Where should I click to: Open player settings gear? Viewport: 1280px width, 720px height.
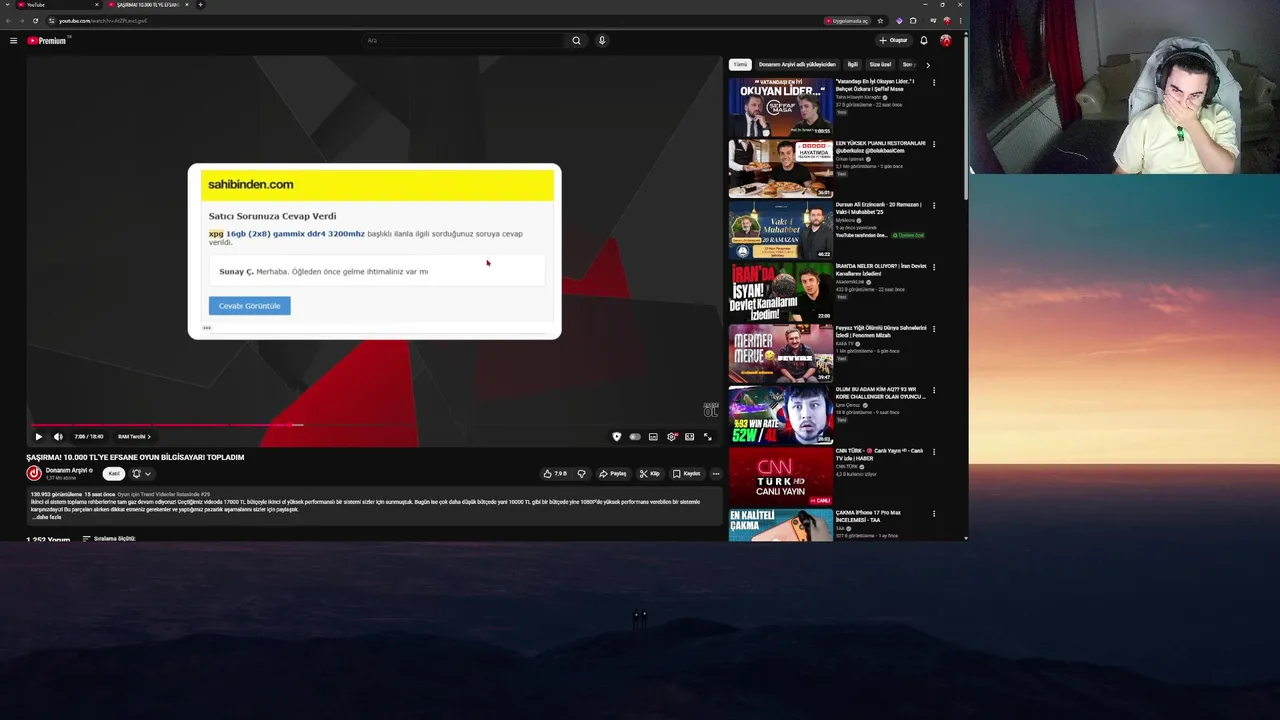[672, 436]
